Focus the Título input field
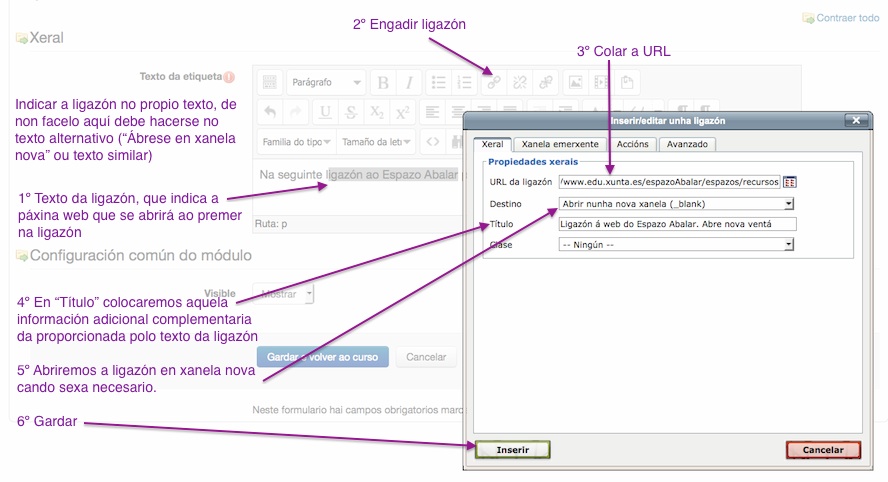This screenshot has height=482, width=888. tap(677, 224)
